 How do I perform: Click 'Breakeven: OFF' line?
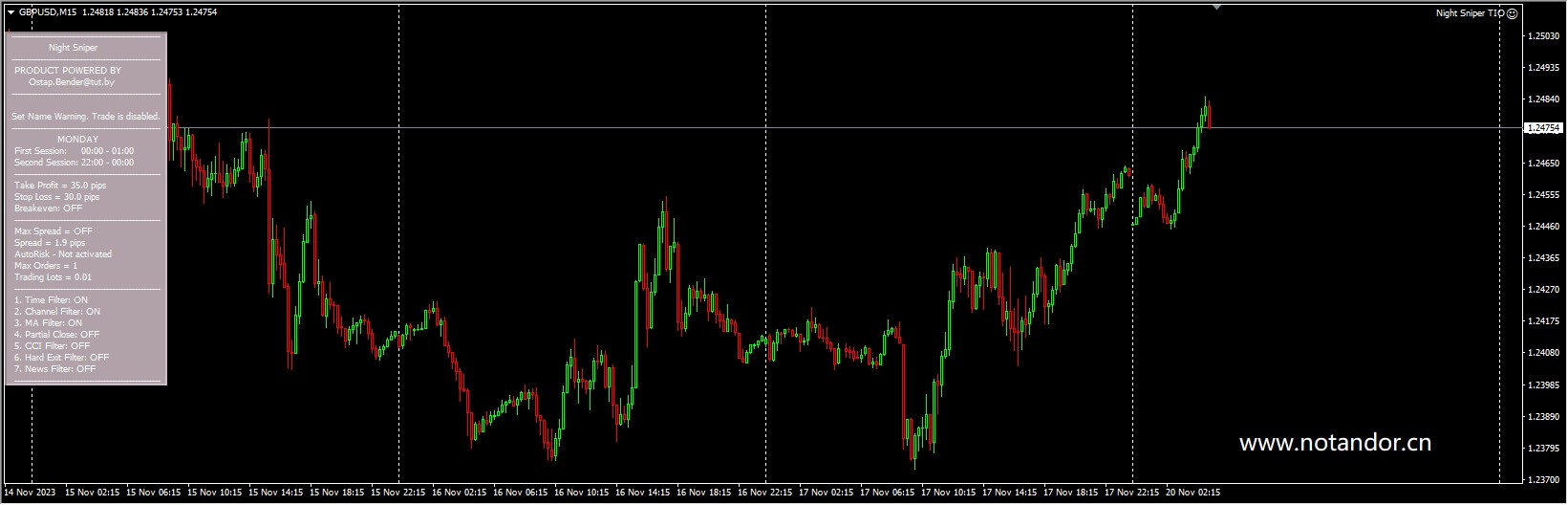(49, 209)
